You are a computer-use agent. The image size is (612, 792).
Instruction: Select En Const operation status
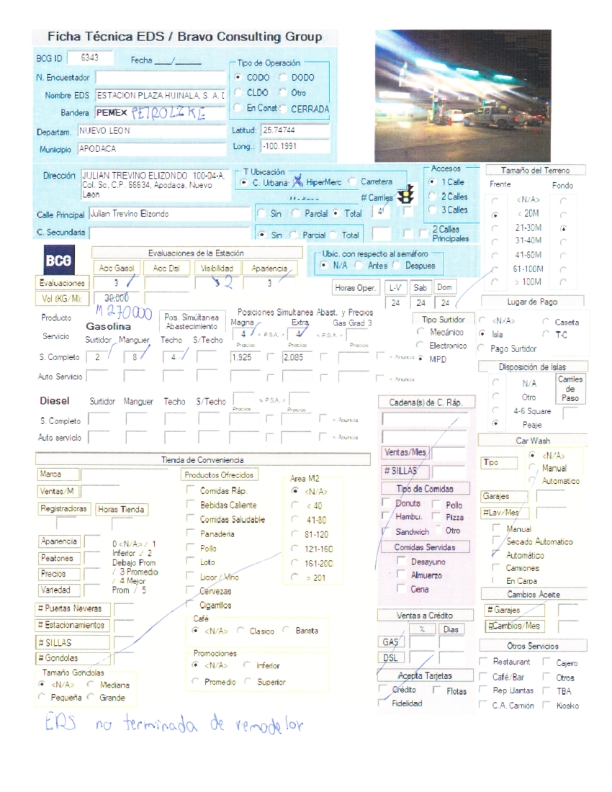[237, 108]
